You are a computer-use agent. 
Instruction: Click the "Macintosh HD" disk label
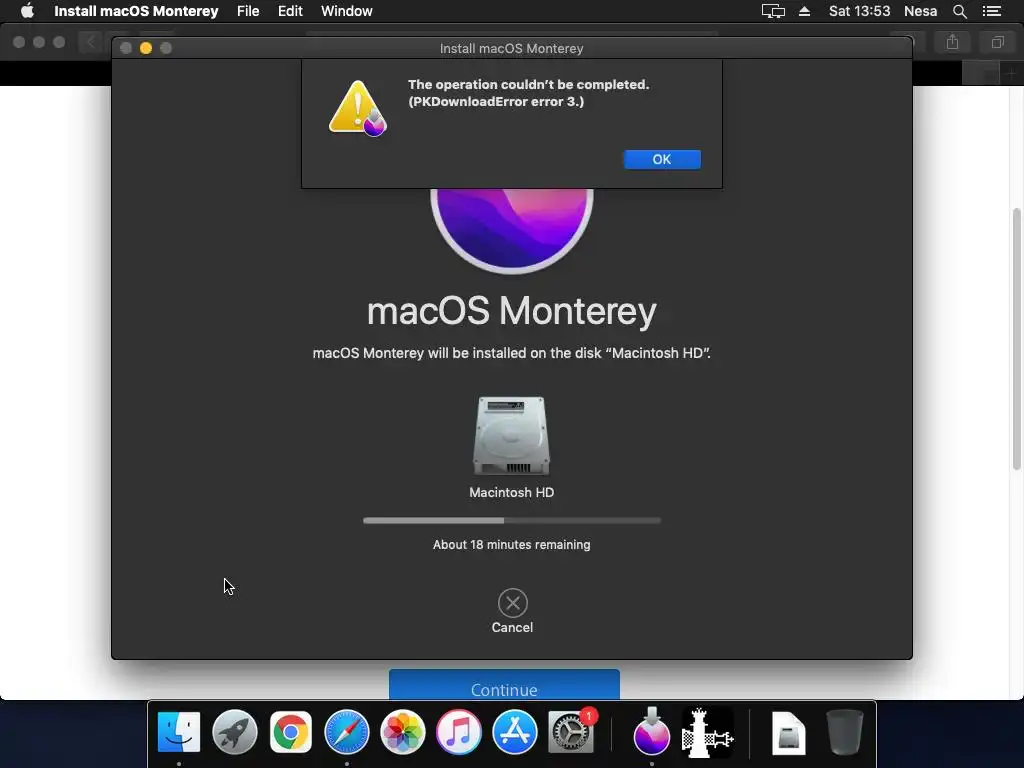[511, 492]
